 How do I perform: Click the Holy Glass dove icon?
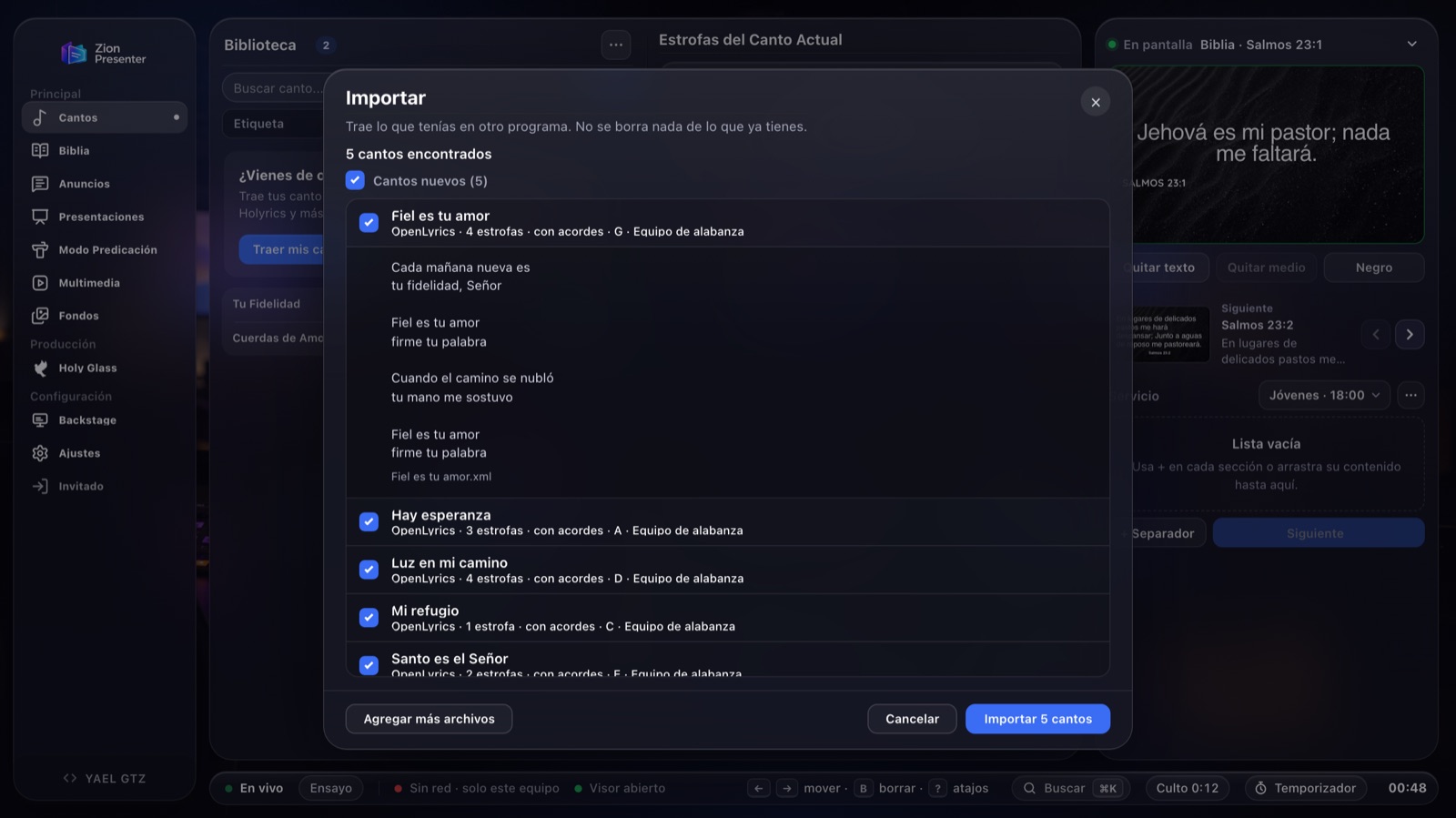[x=40, y=368]
